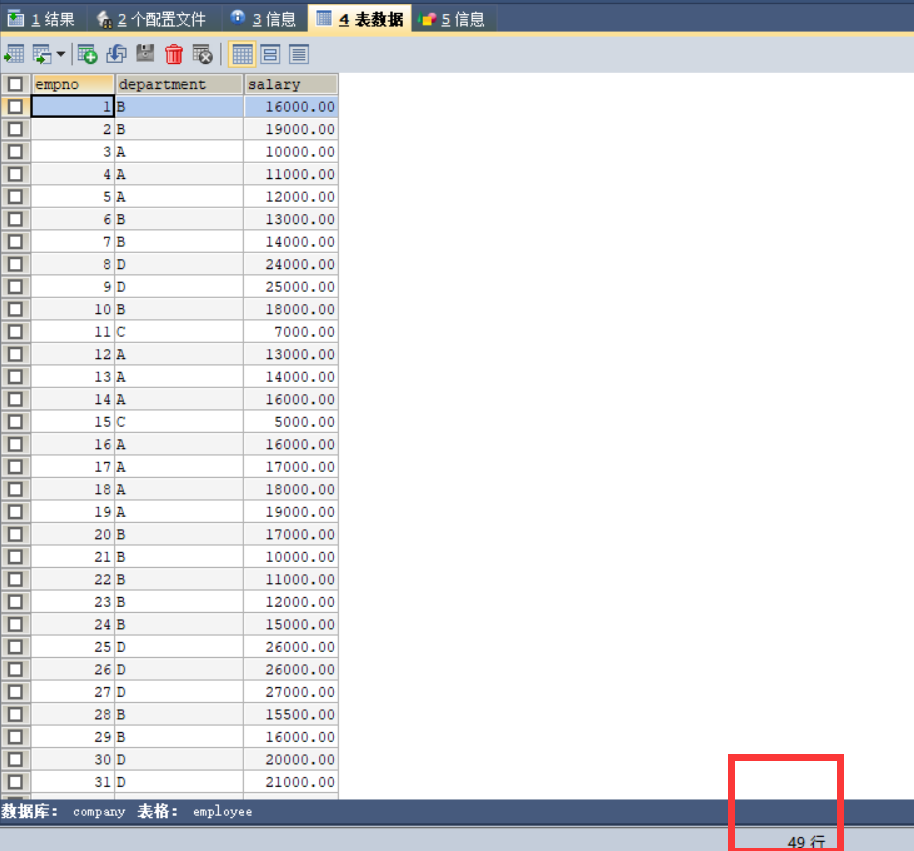Check the row checkbox for empno 28

point(15,715)
